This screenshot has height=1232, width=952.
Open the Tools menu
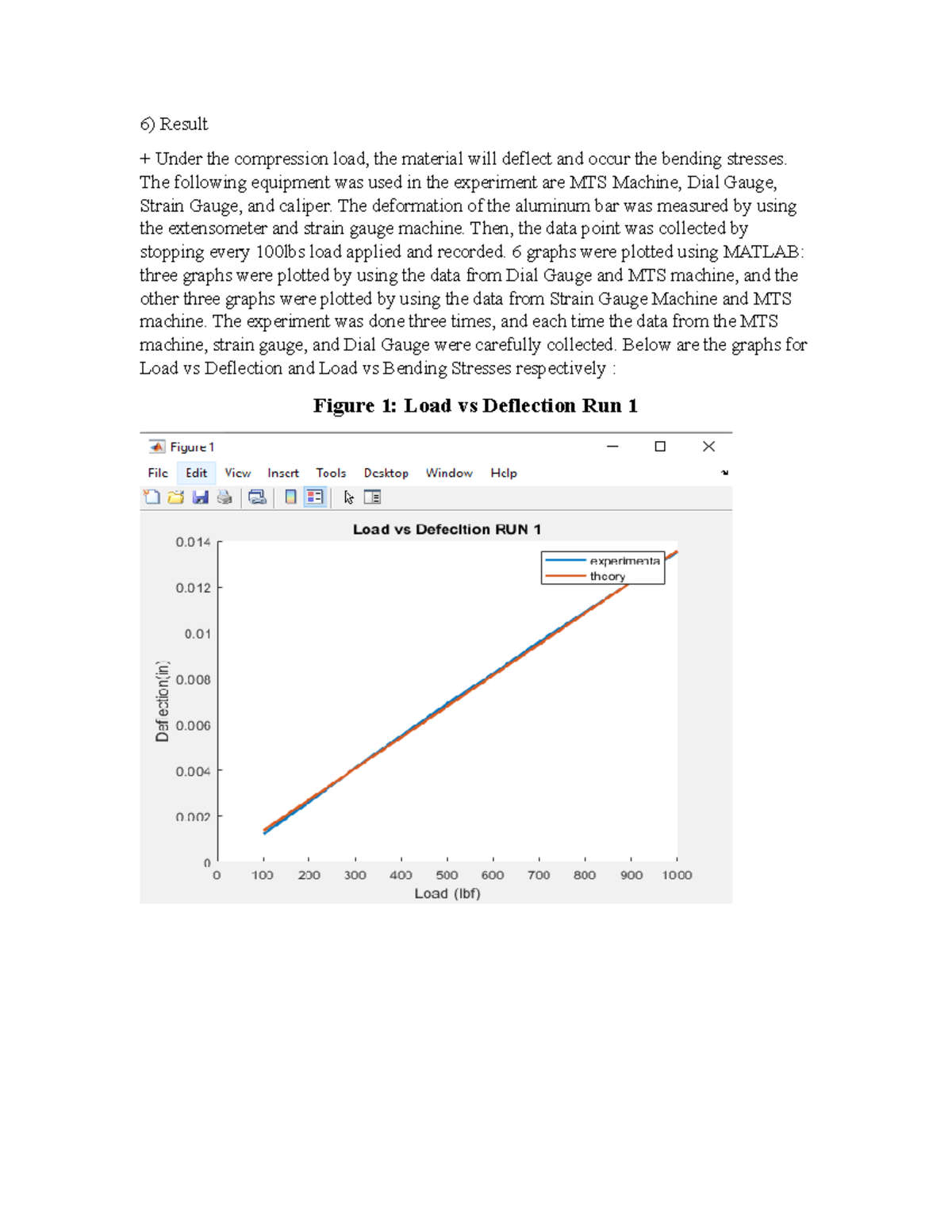331,473
